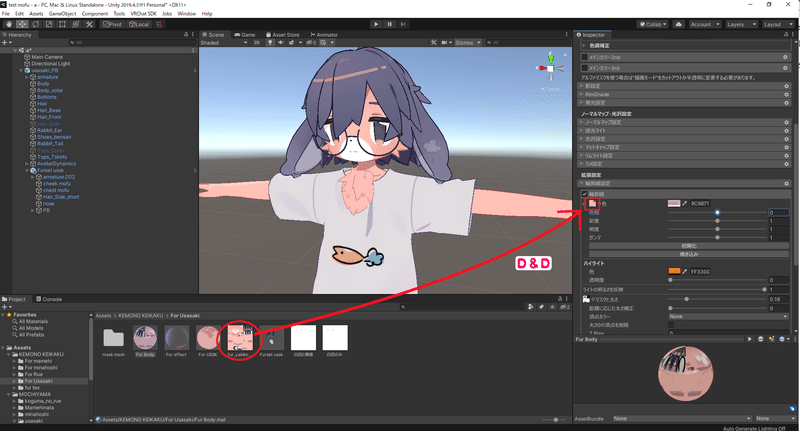800x431 pixels.
Task: Select the Fur Body material asset
Action: [x=145, y=338]
